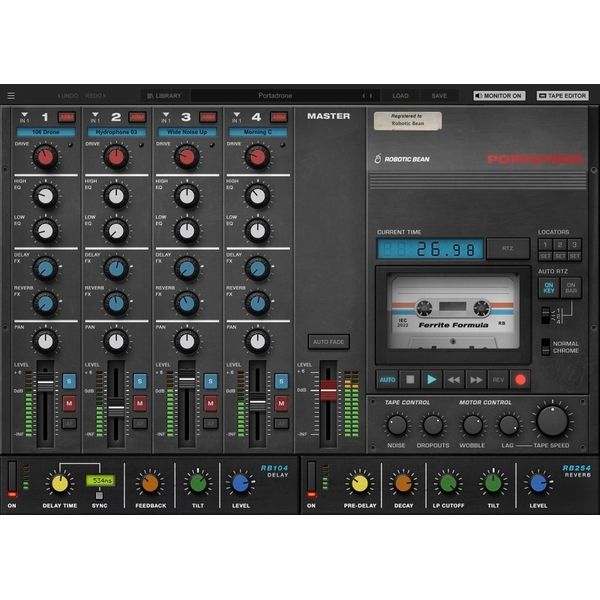
Task: Open channel 1 input dropdown
Action: pos(24,117)
